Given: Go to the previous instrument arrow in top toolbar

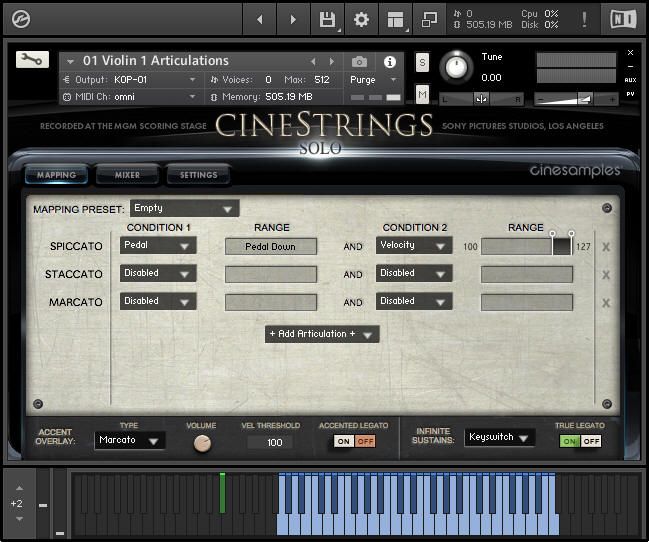Looking at the screenshot, I should point(260,19).
